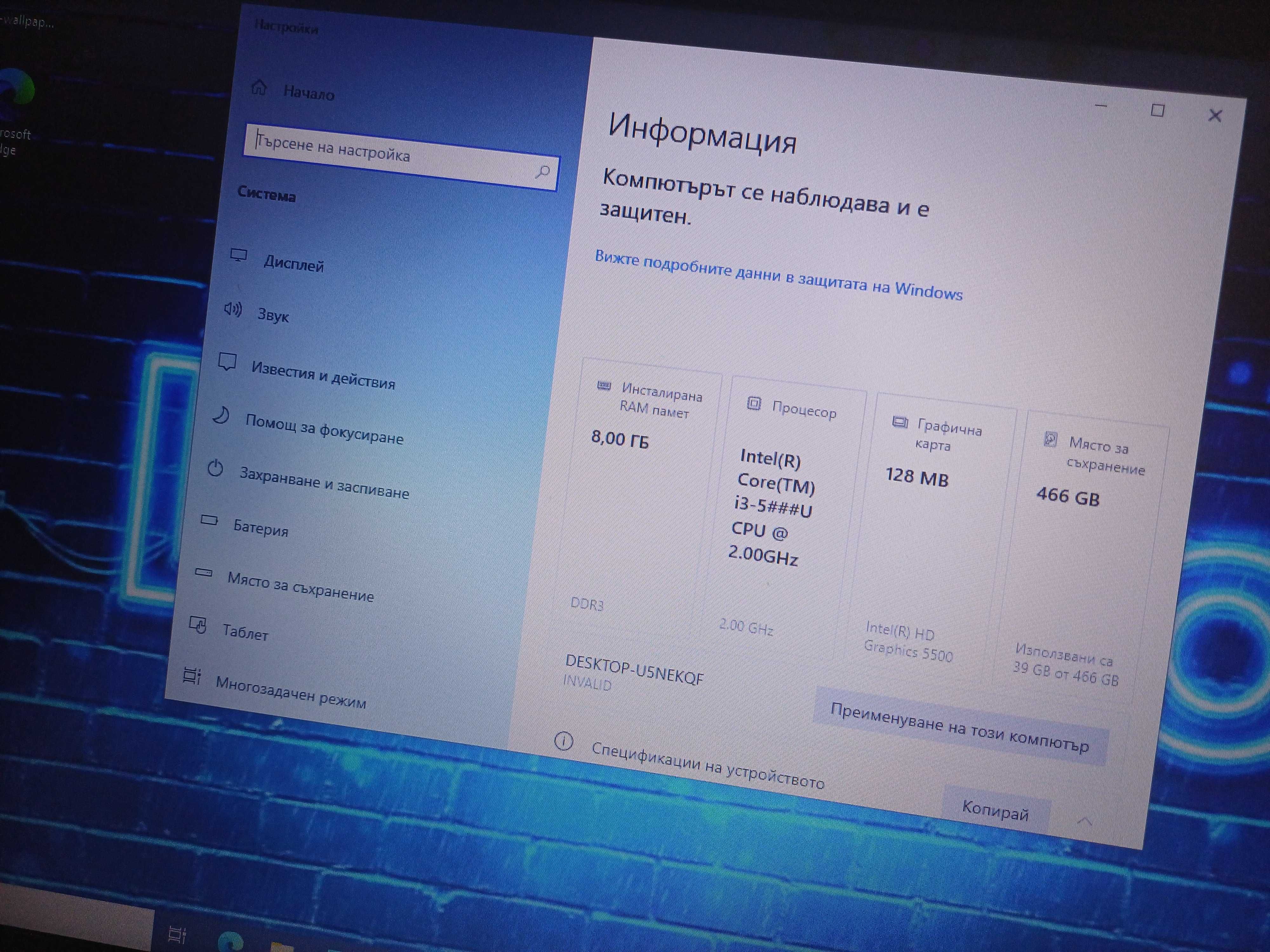Open Известия и действия settings
This screenshot has width=1270, height=952.
click(x=323, y=376)
